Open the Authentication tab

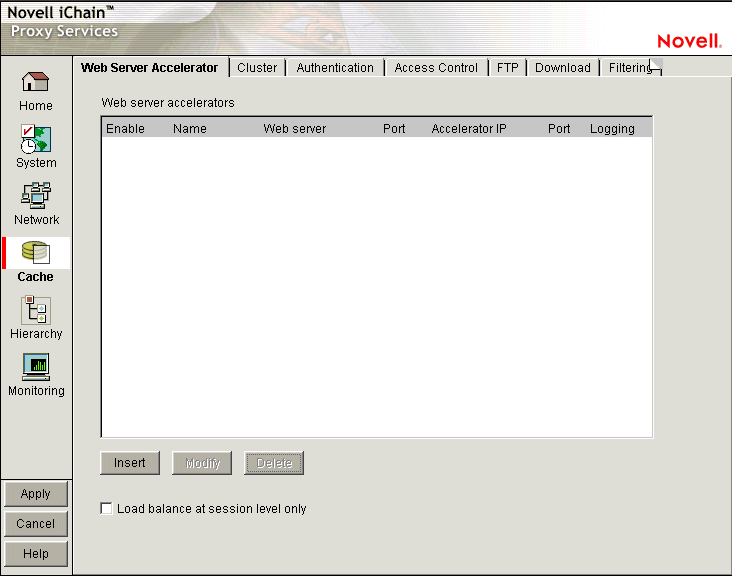[335, 68]
